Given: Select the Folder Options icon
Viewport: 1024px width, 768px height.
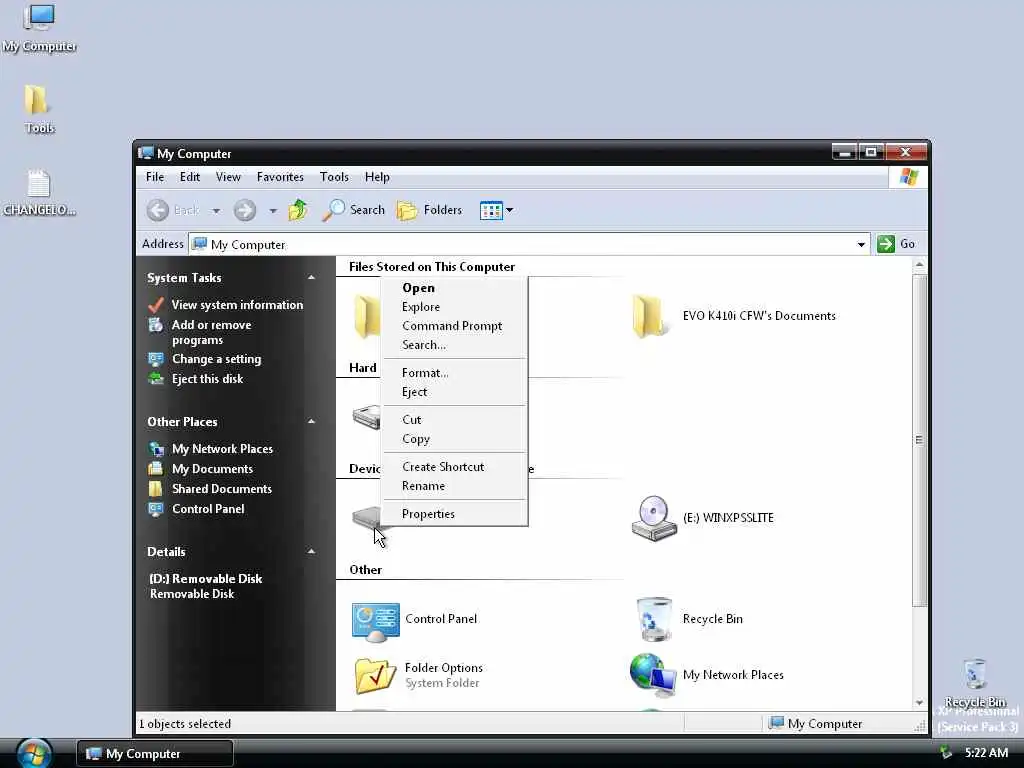Looking at the screenshot, I should 375,676.
